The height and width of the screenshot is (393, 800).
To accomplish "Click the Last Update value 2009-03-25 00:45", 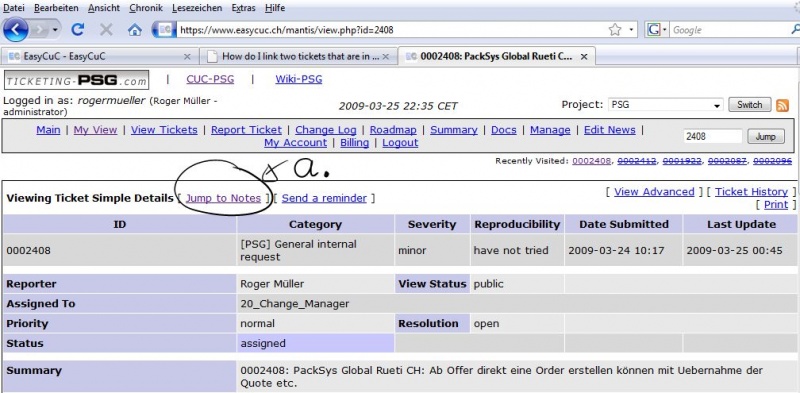I will [x=734, y=251].
